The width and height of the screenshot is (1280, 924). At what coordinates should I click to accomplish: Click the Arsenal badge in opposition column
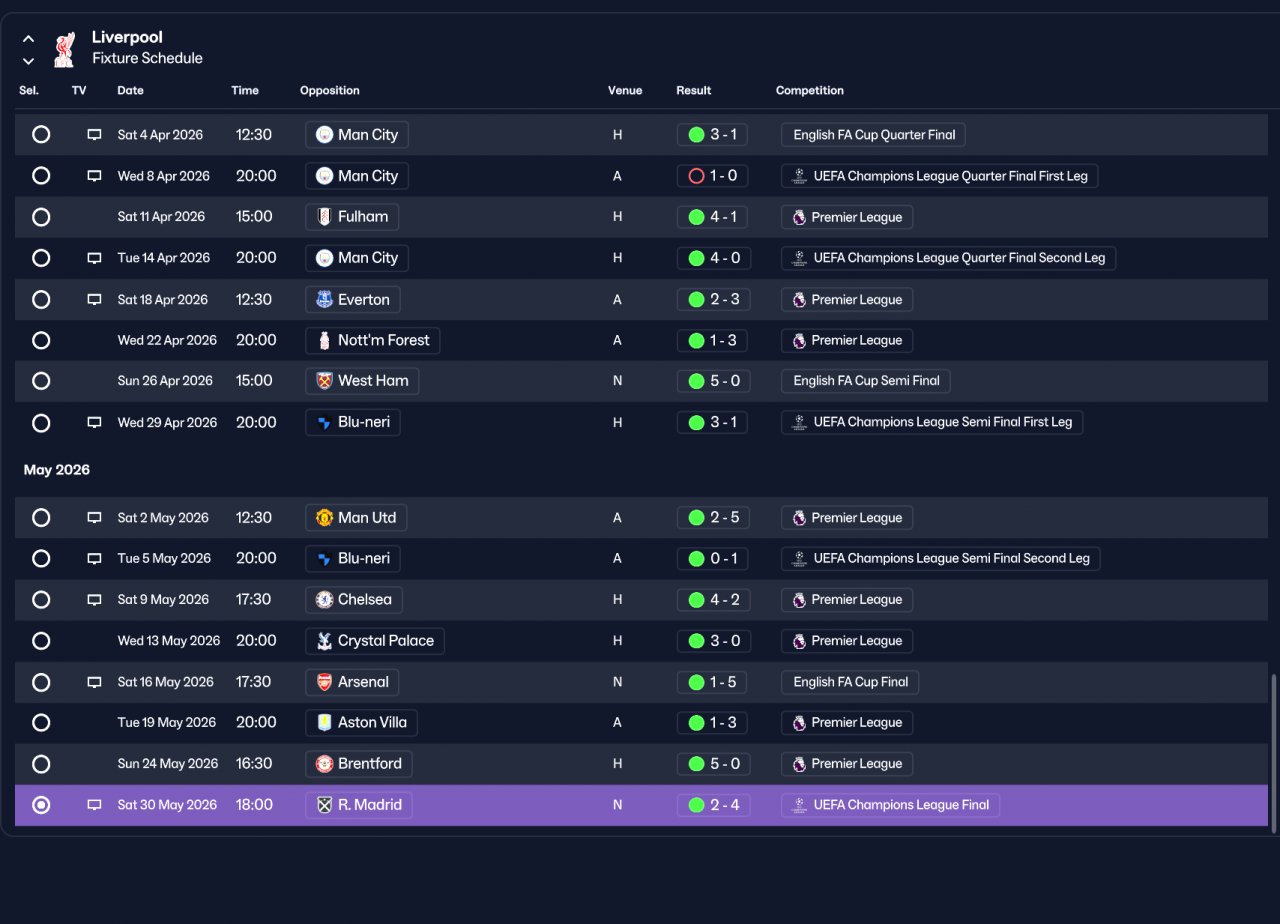(x=324, y=682)
